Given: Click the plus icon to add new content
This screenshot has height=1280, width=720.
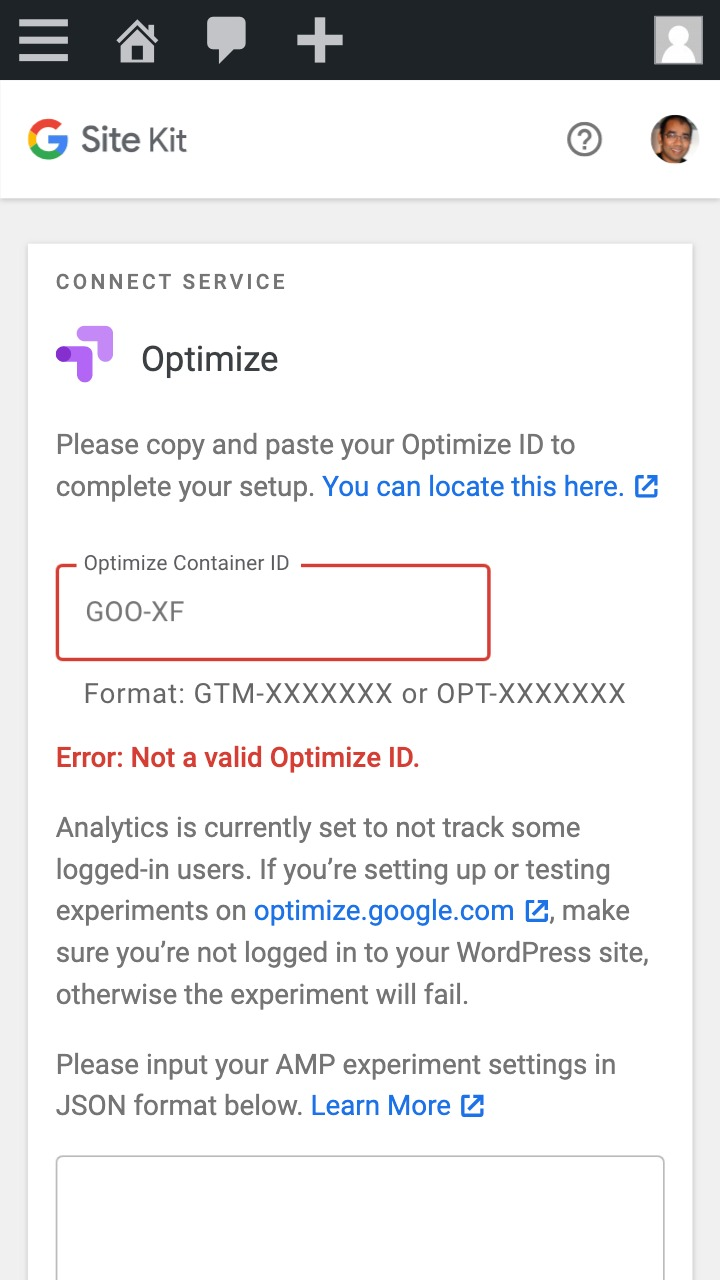Looking at the screenshot, I should (x=318, y=40).
